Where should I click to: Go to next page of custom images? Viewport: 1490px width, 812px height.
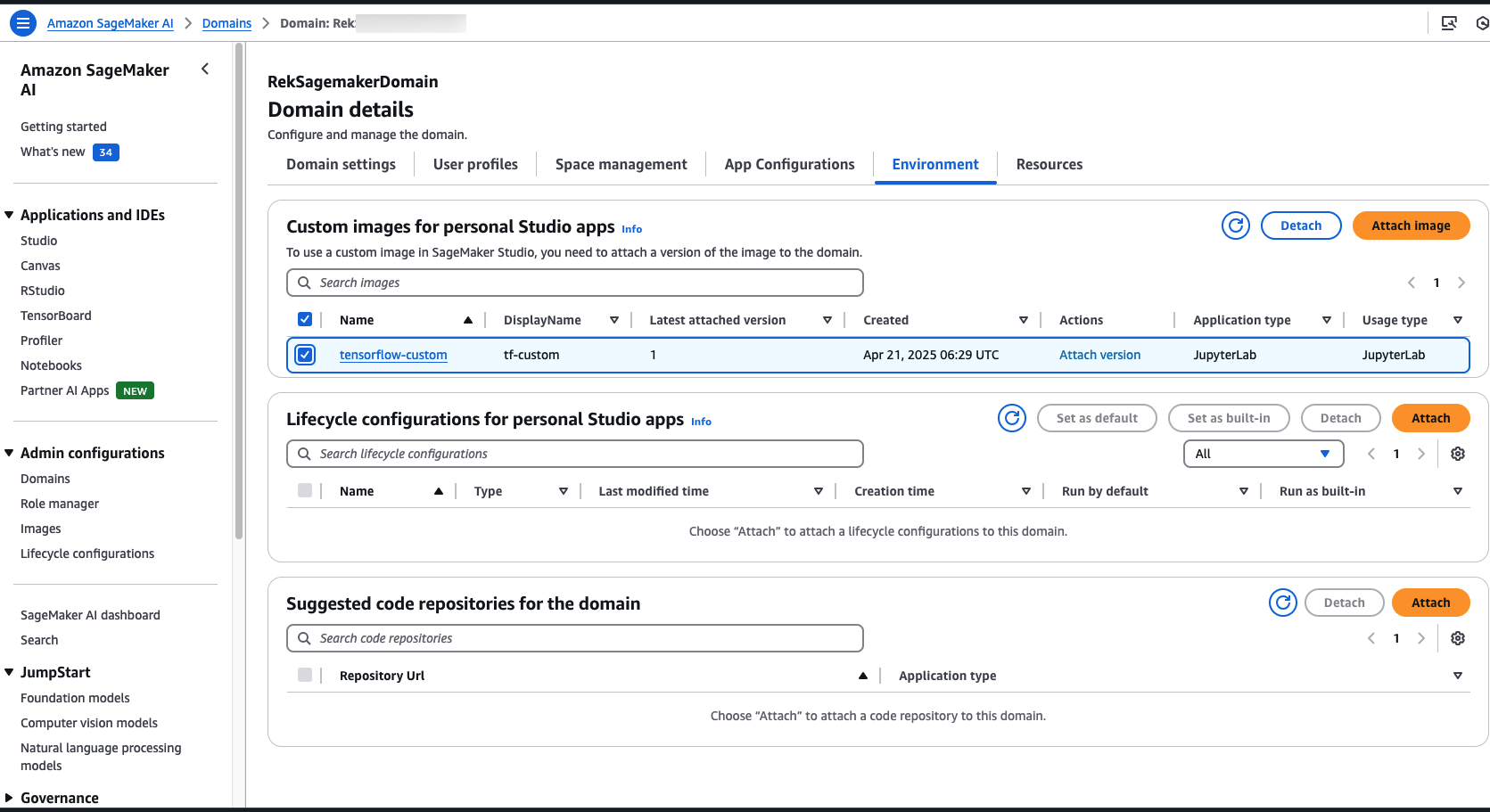click(x=1461, y=283)
